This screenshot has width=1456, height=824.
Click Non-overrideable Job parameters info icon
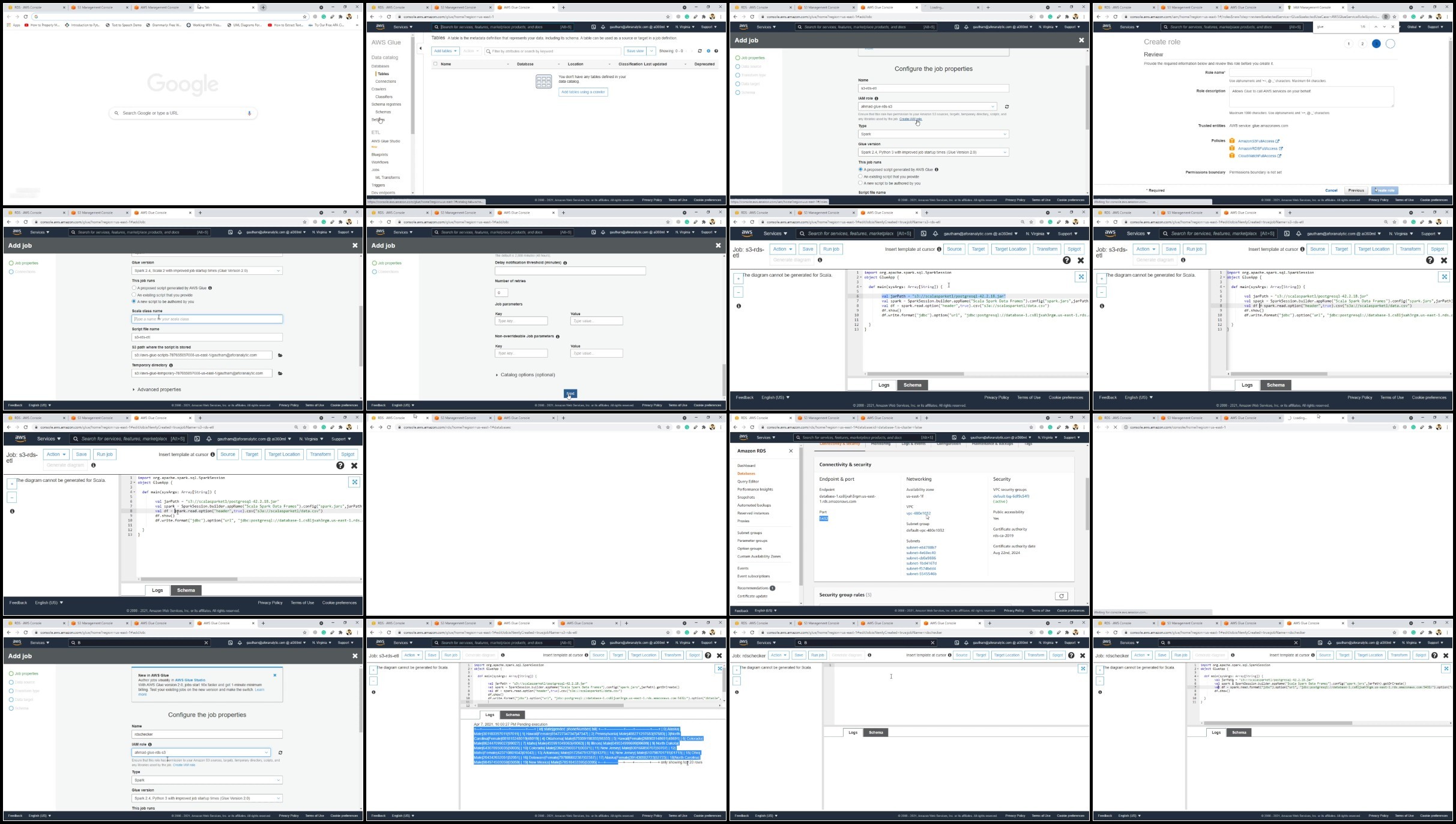(x=558, y=337)
